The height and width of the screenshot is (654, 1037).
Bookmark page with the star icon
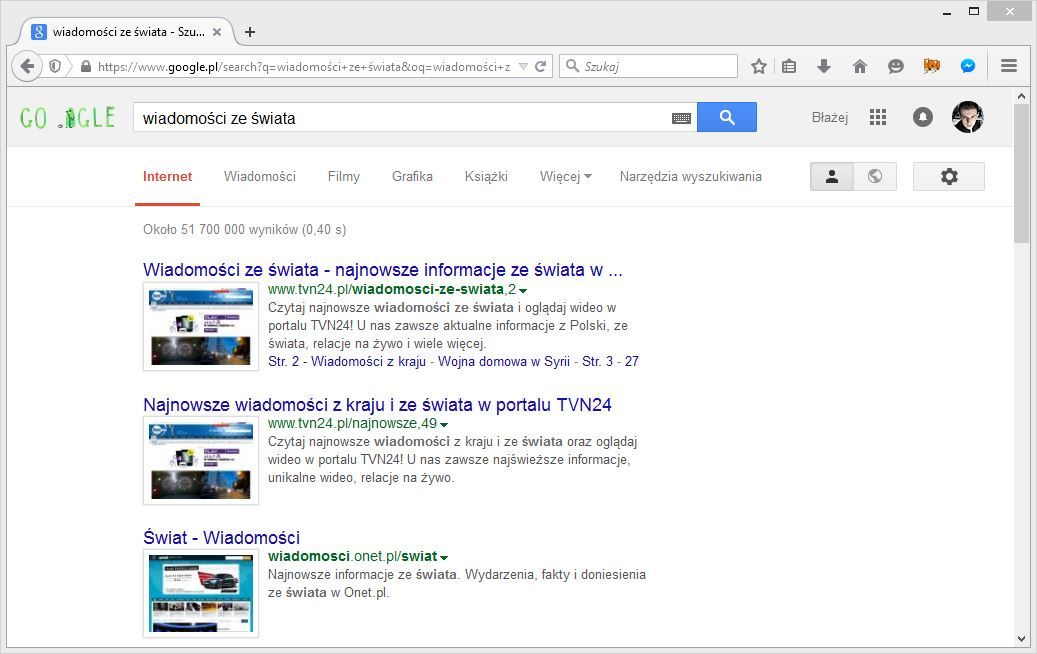(x=759, y=66)
